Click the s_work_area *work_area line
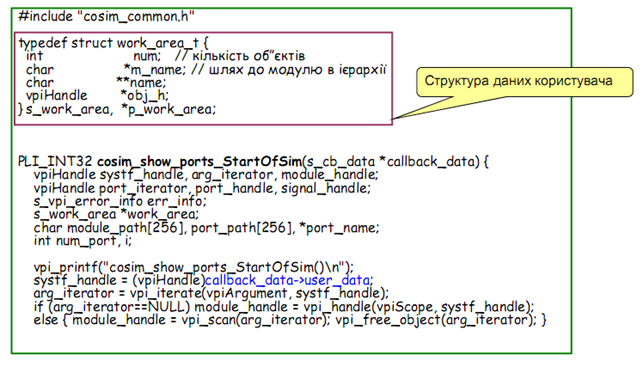 pyautogui.click(x=116, y=214)
